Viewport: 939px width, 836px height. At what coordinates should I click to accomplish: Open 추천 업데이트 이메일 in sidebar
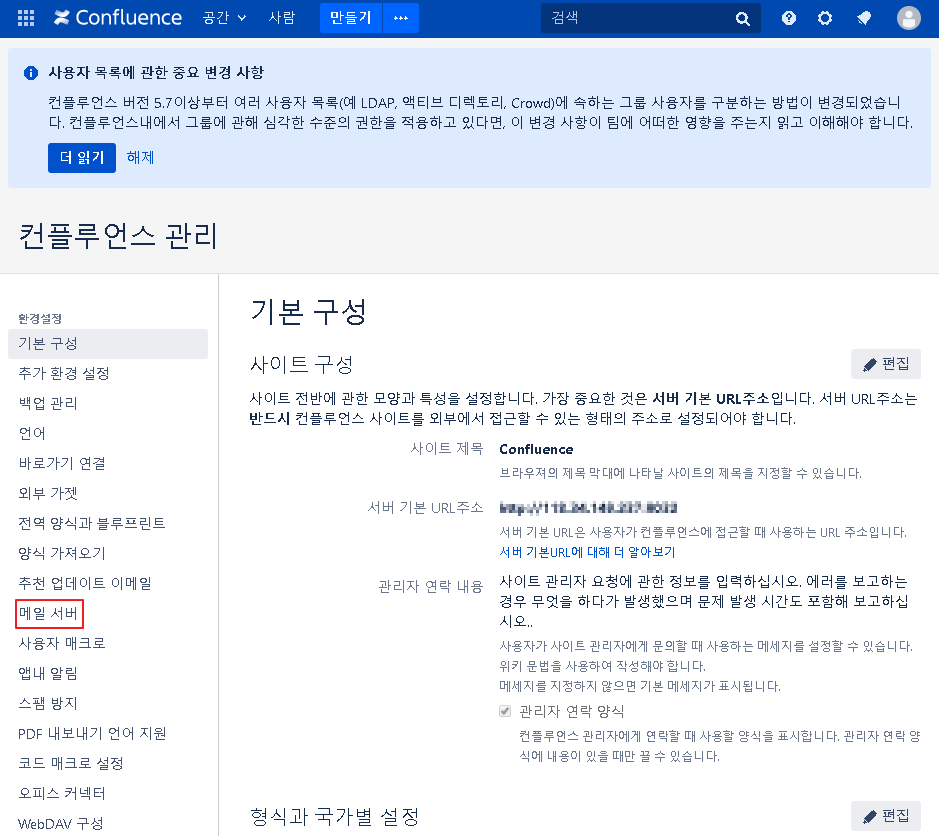tap(84, 583)
